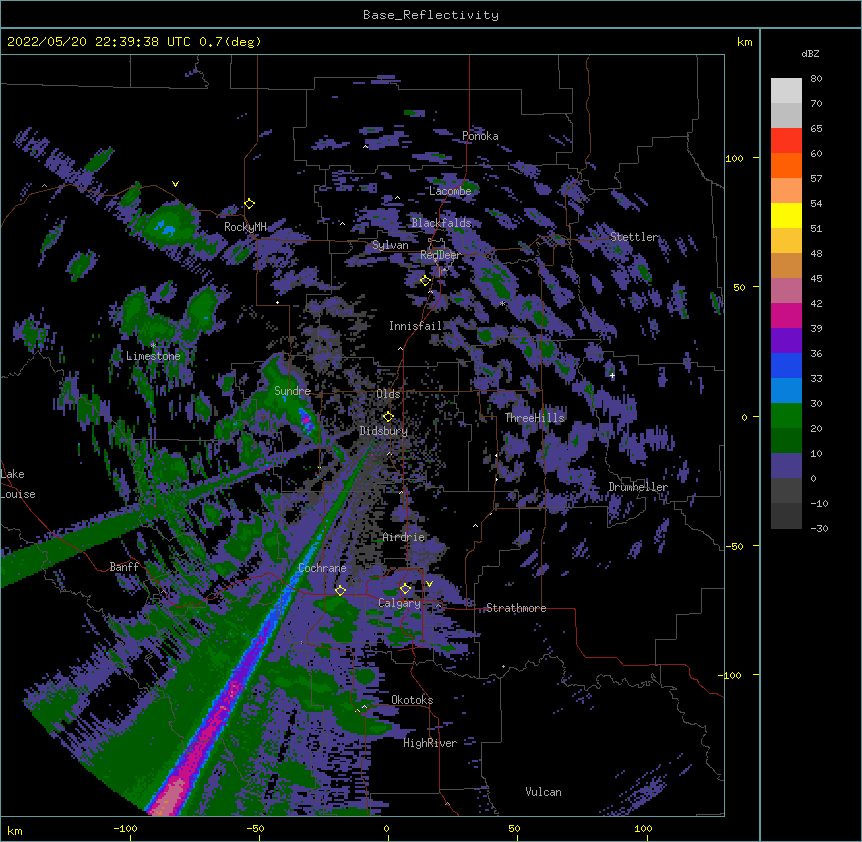Click the Calgary city label
862x842 pixels.
(x=400, y=603)
